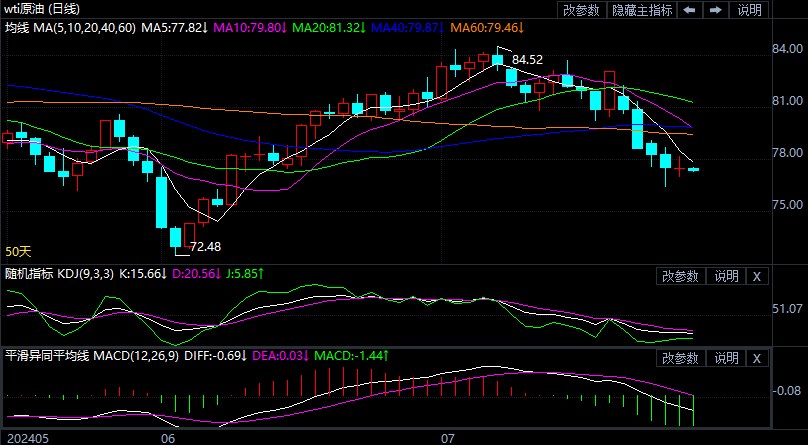Select the wti原油 (日线) chart title
The image size is (808, 445).
click(x=42, y=9)
